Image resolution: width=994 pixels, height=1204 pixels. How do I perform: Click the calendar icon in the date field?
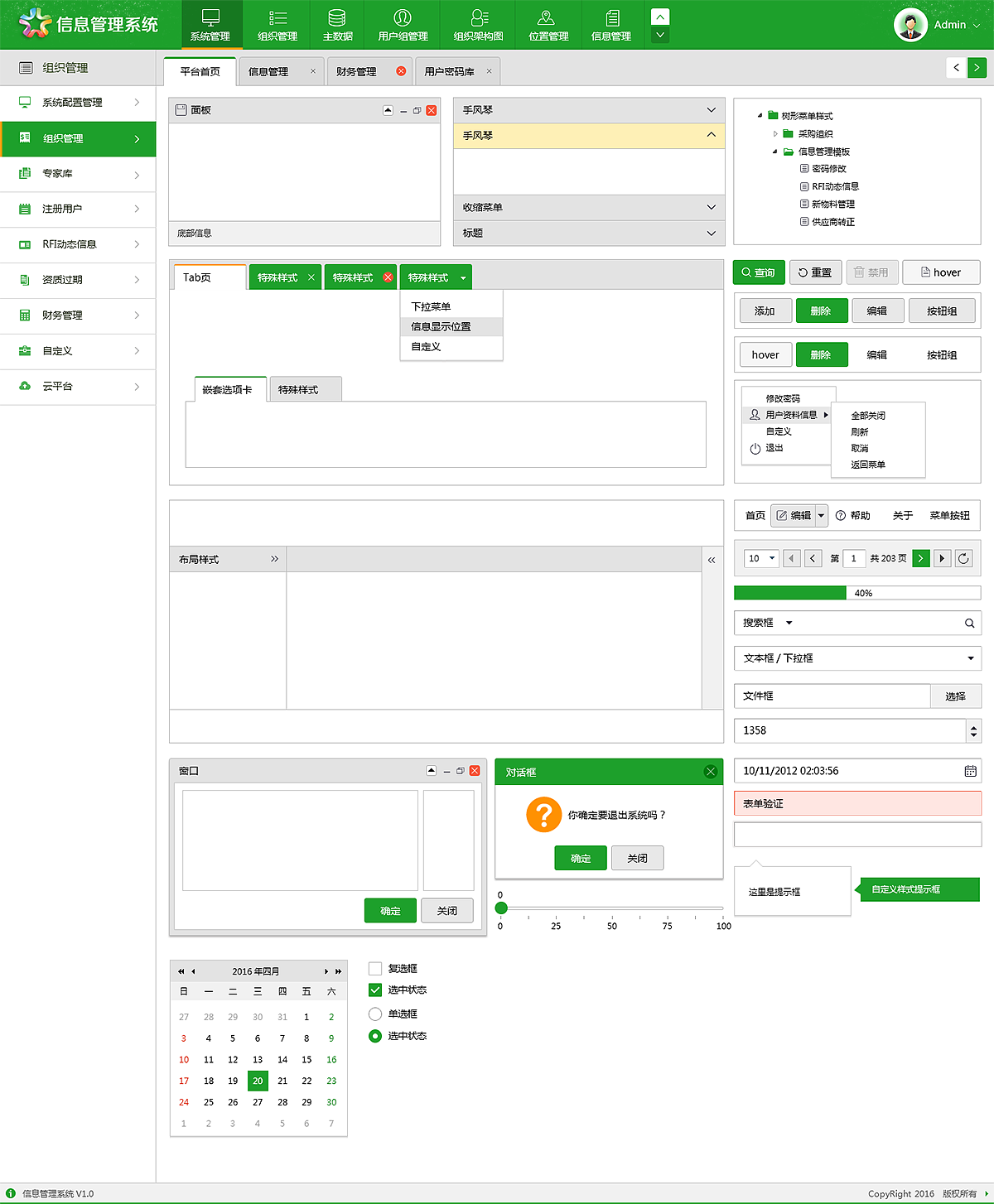[x=971, y=770]
